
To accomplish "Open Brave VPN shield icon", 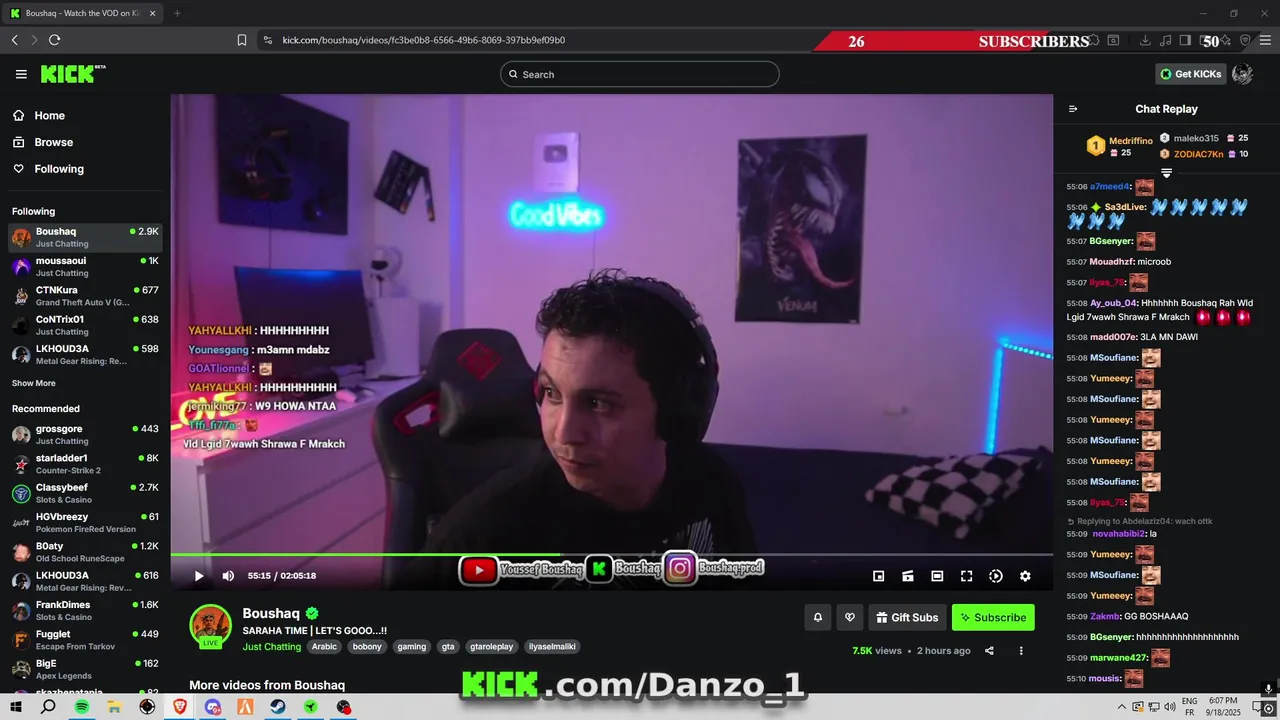I will coord(1245,40).
